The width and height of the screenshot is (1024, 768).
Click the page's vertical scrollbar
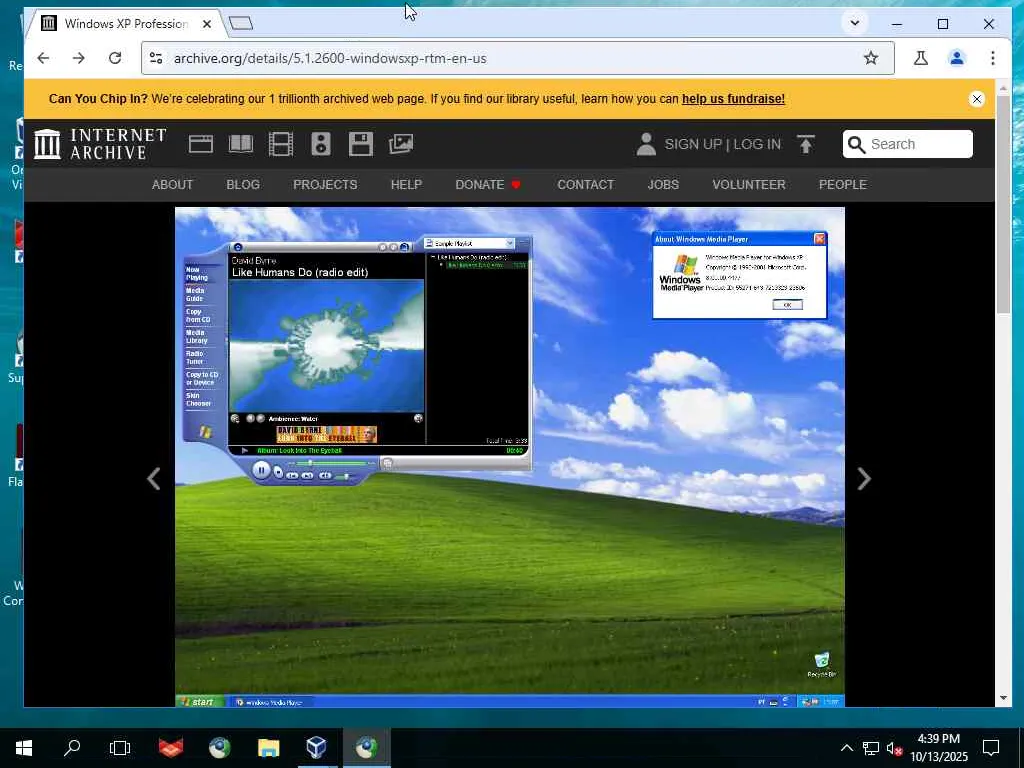[x=1003, y=204]
